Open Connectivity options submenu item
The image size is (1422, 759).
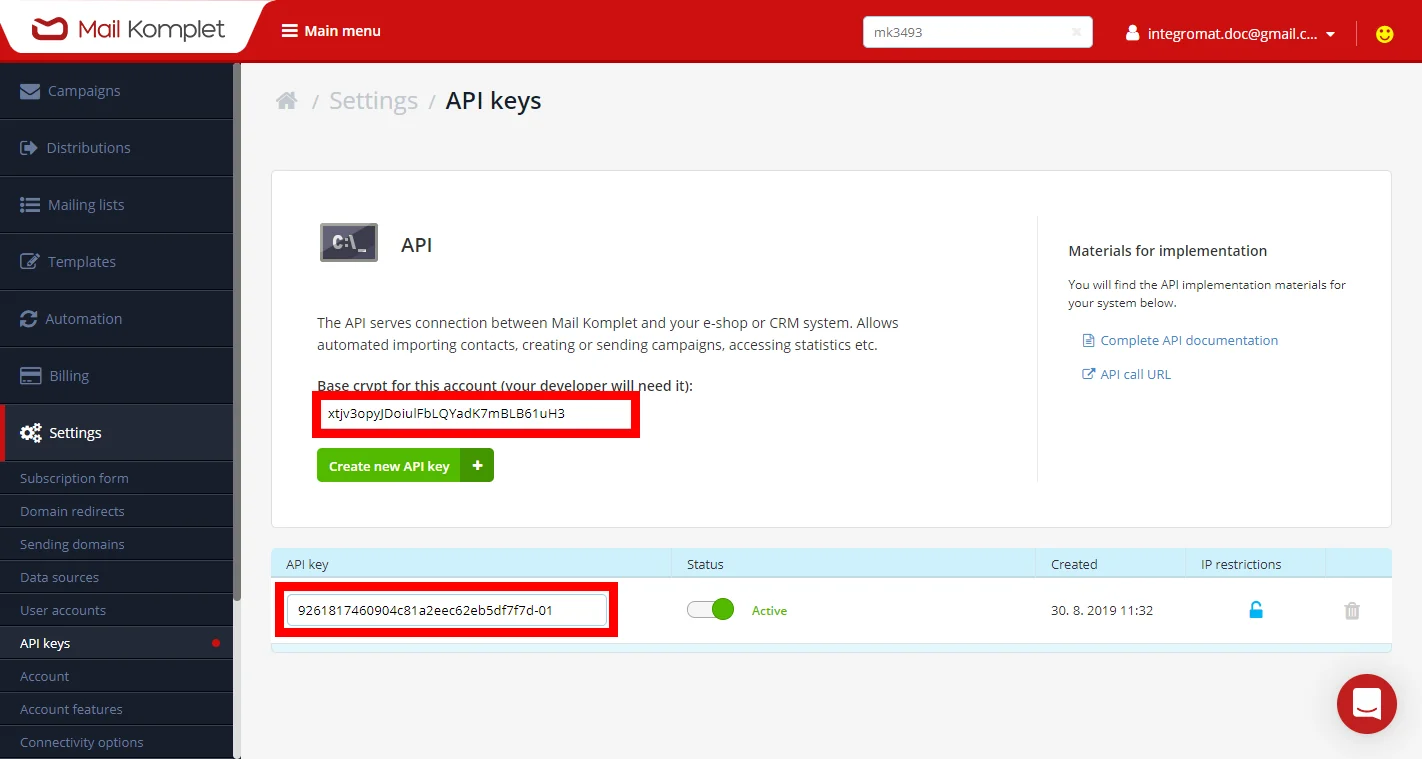click(x=116, y=742)
